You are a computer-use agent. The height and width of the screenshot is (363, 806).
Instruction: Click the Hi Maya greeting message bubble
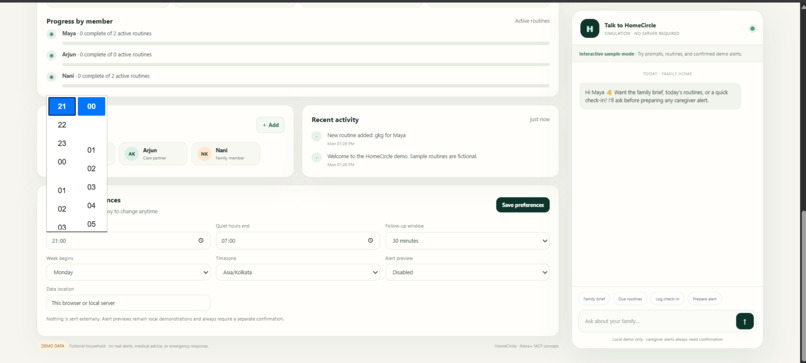[660, 96]
